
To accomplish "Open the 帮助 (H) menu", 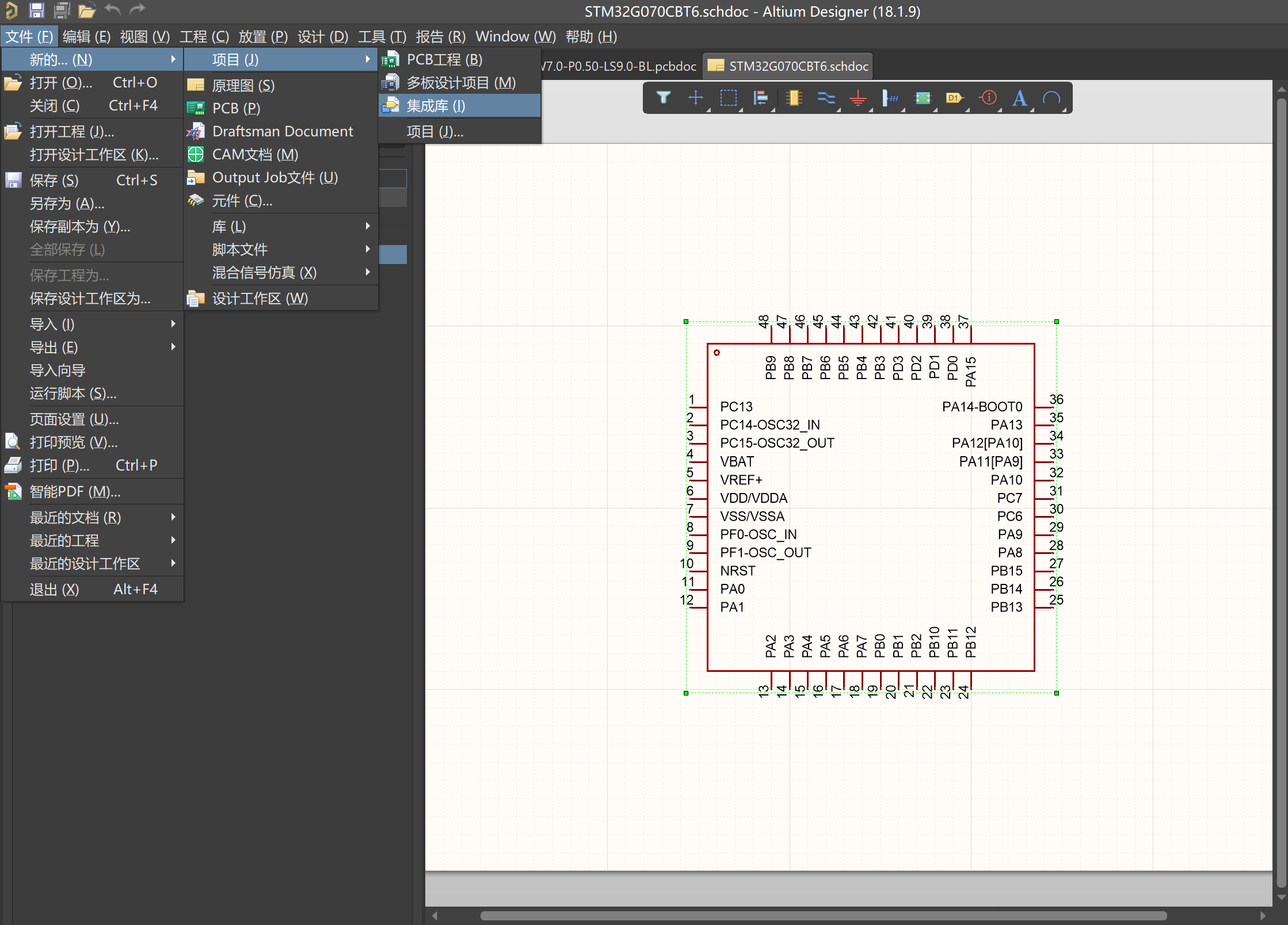I will click(x=591, y=36).
